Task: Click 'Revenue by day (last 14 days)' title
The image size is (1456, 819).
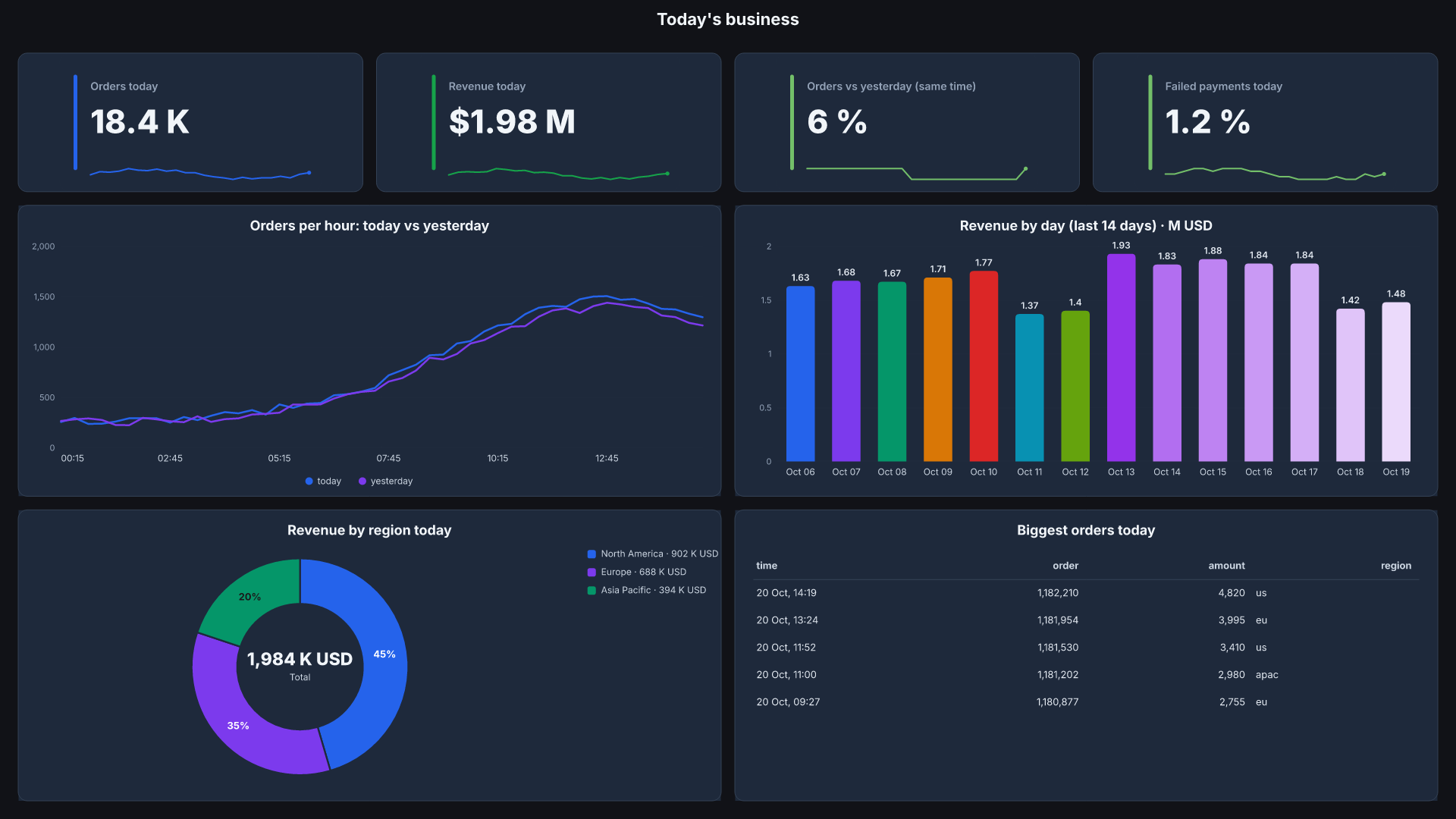Action: click(x=1086, y=226)
